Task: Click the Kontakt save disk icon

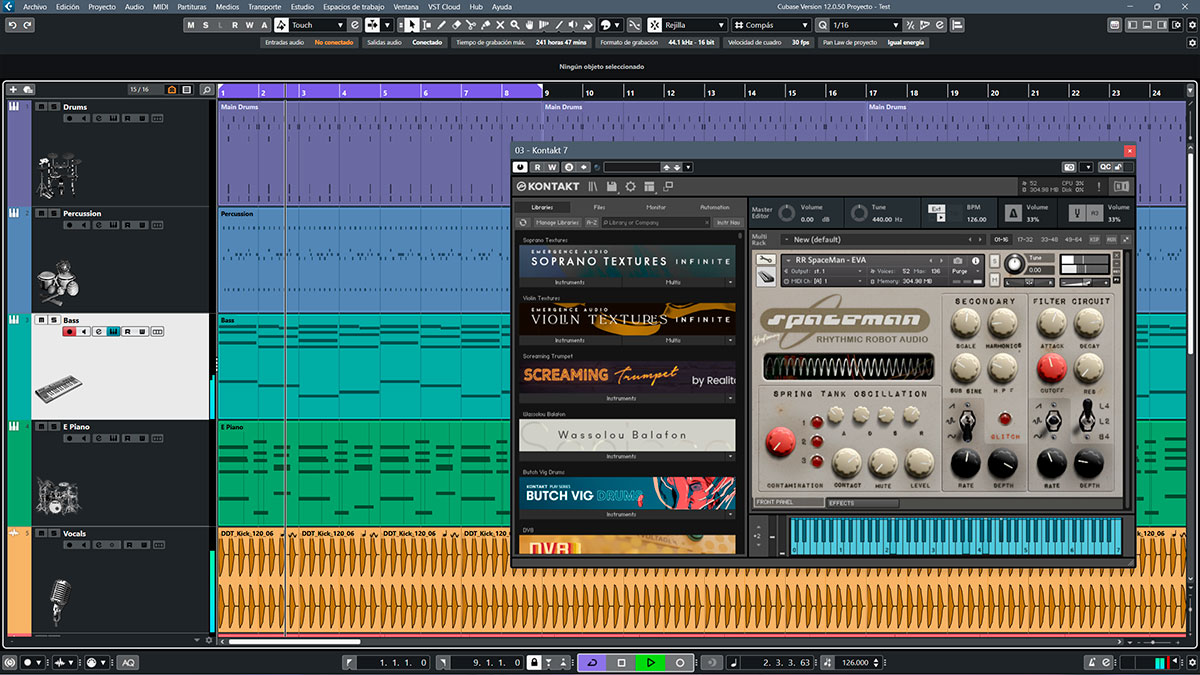Action: [612, 187]
